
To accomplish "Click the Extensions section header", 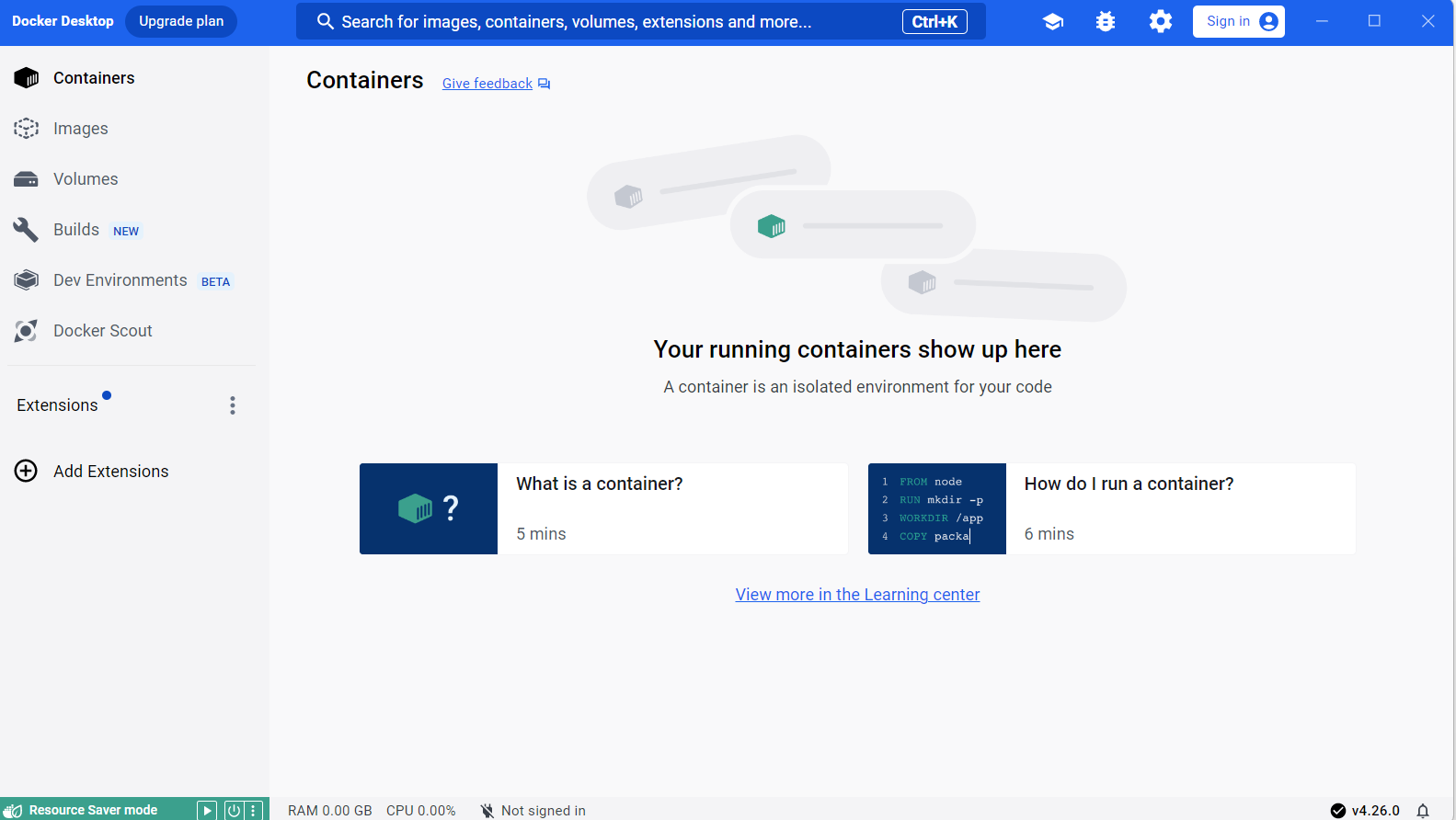I will (x=57, y=405).
